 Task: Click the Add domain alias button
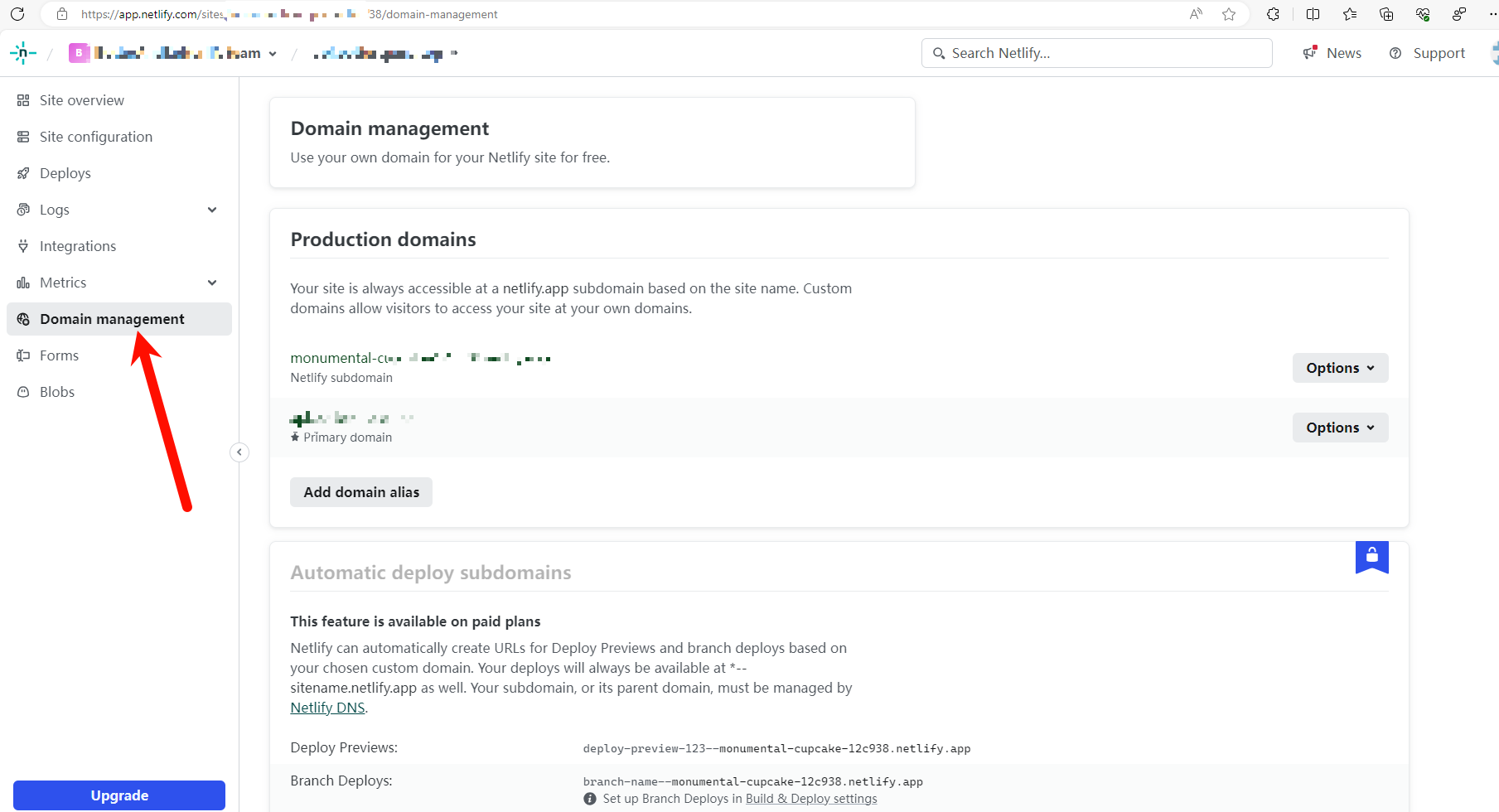[360, 491]
